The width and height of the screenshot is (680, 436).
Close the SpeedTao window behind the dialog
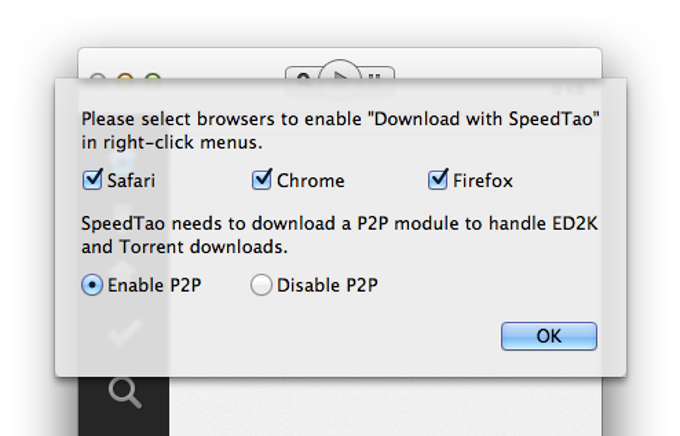[x=97, y=76]
